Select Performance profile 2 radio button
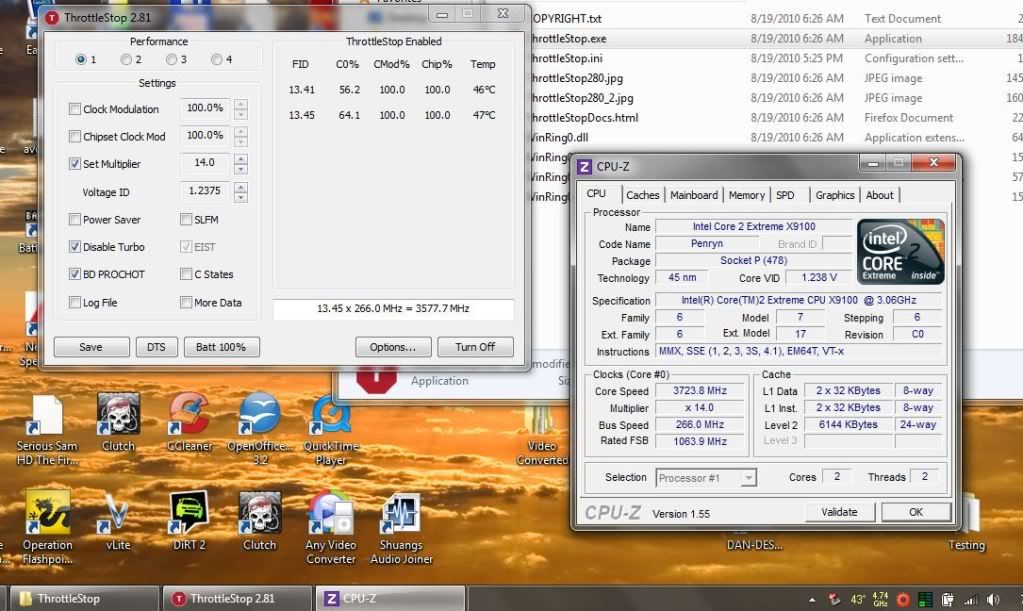 126,59
